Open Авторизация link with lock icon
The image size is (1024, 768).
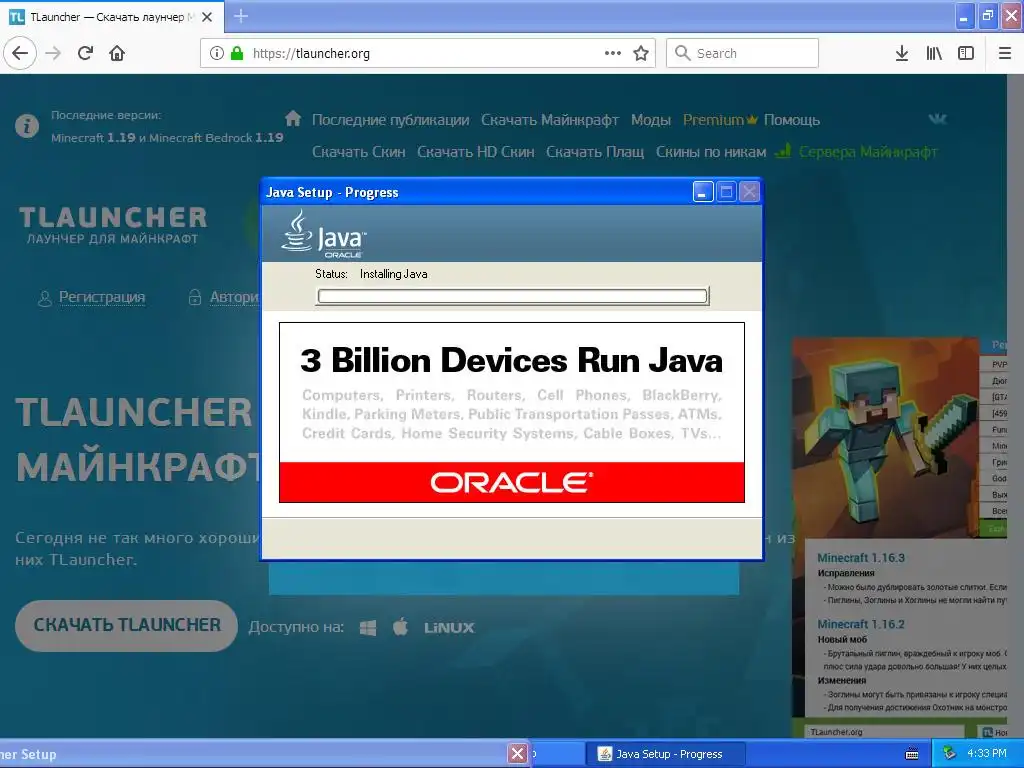223,297
